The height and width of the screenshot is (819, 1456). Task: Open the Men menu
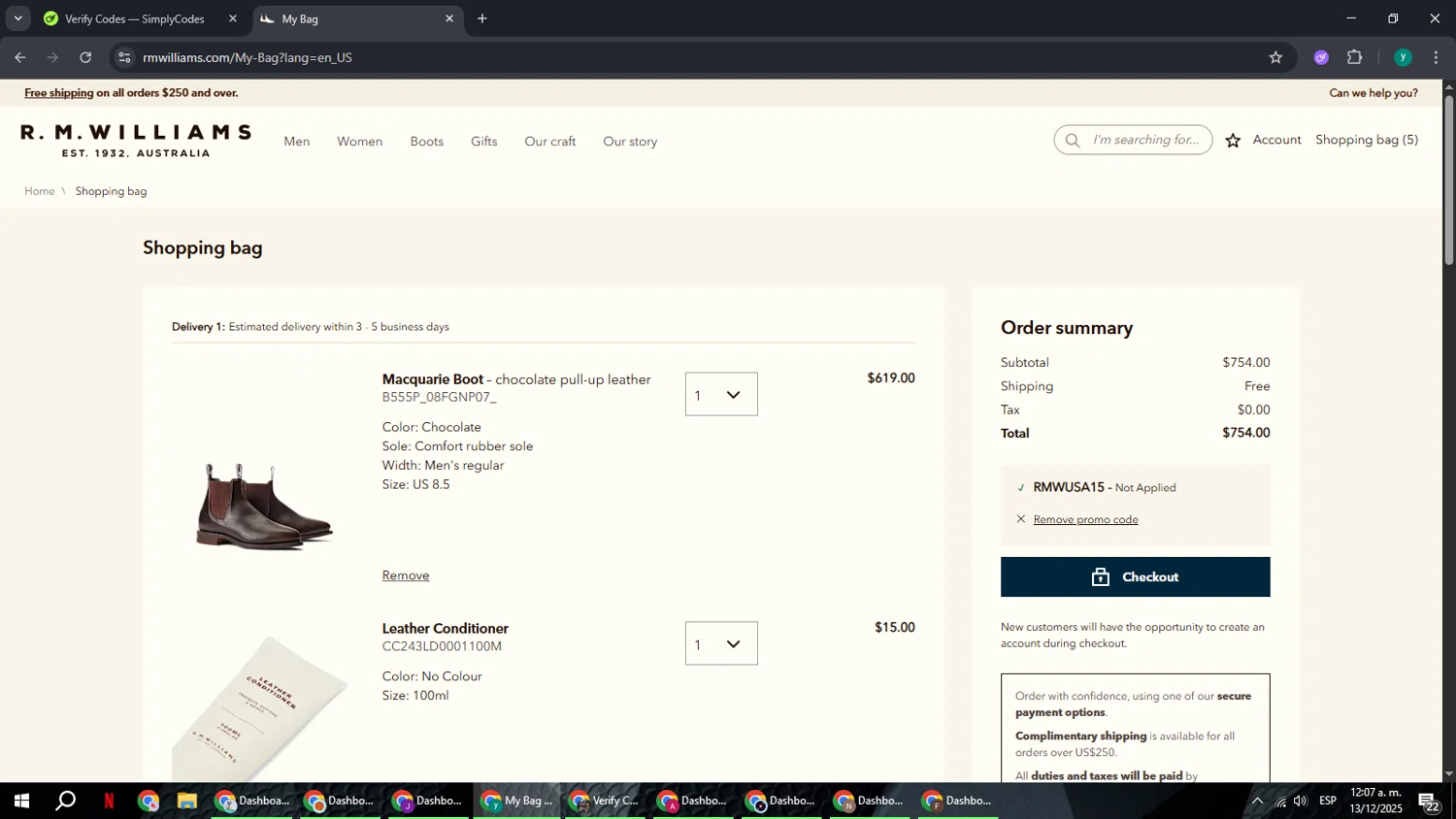[x=297, y=142]
